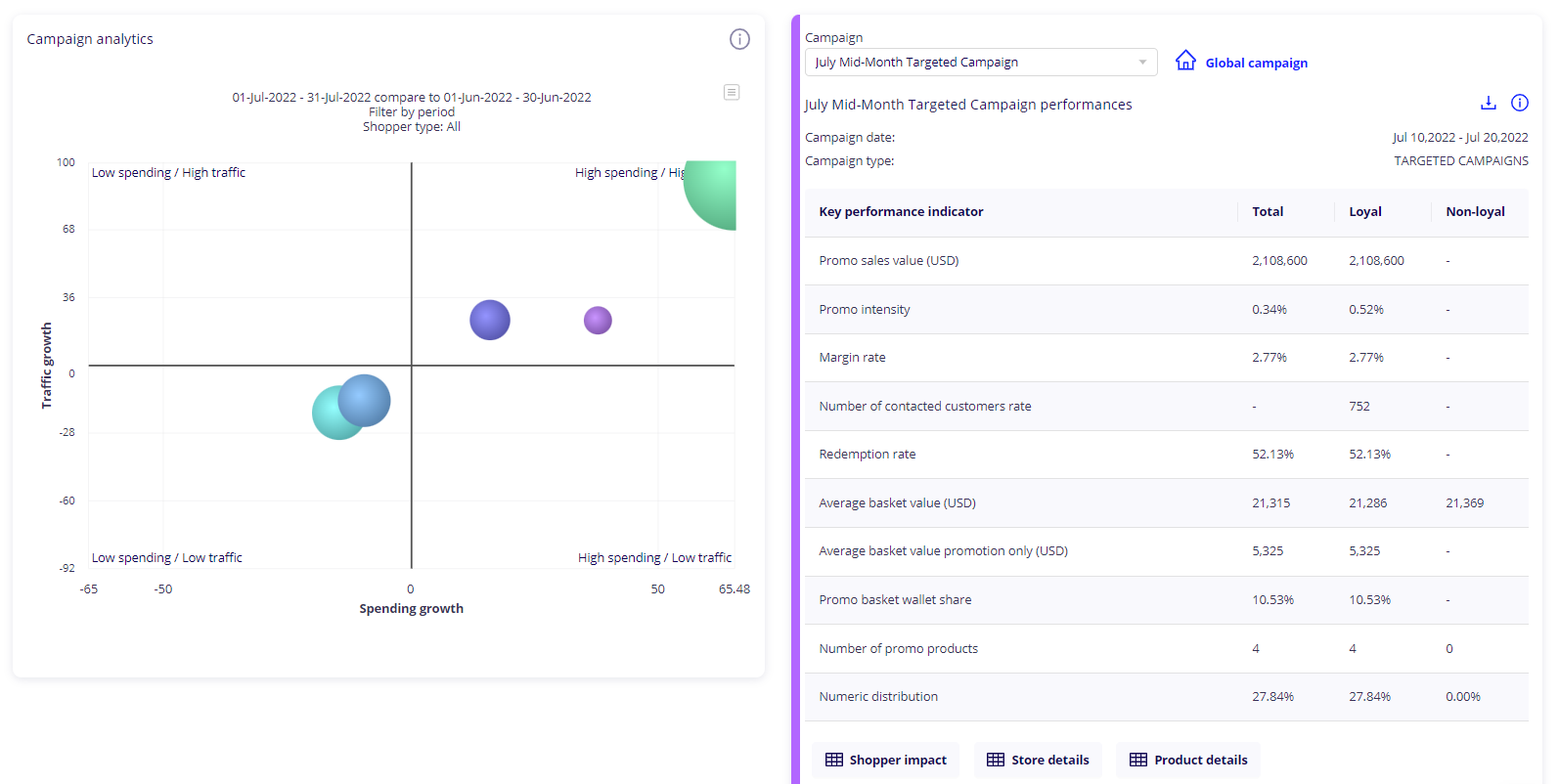Screen dimensions: 1559x784
Task: Click the table icon on Product details
Action: [x=1138, y=760]
